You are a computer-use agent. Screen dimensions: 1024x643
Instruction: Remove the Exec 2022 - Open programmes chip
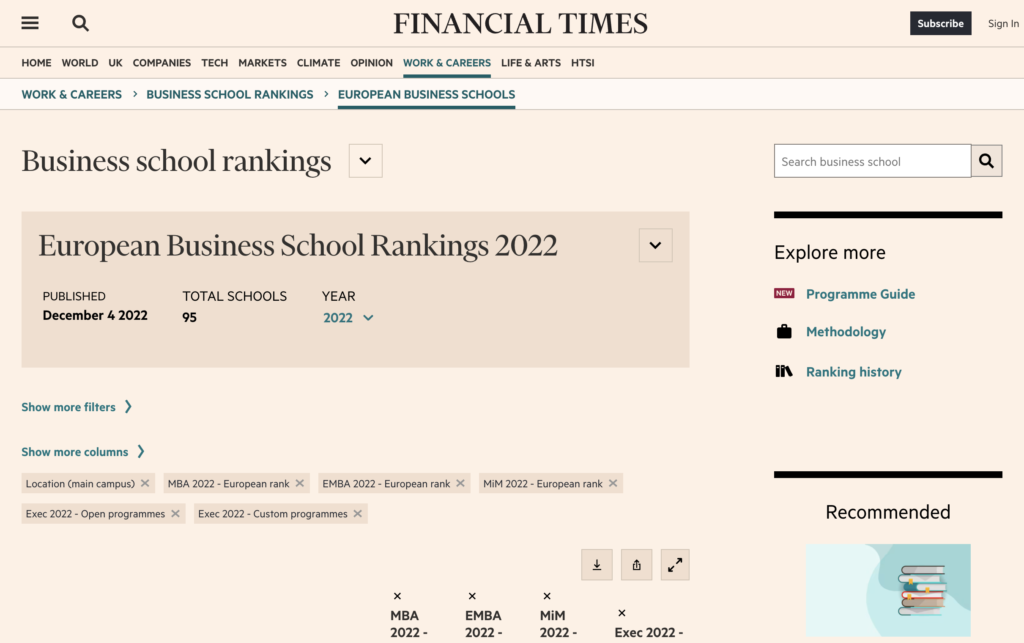[175, 514]
